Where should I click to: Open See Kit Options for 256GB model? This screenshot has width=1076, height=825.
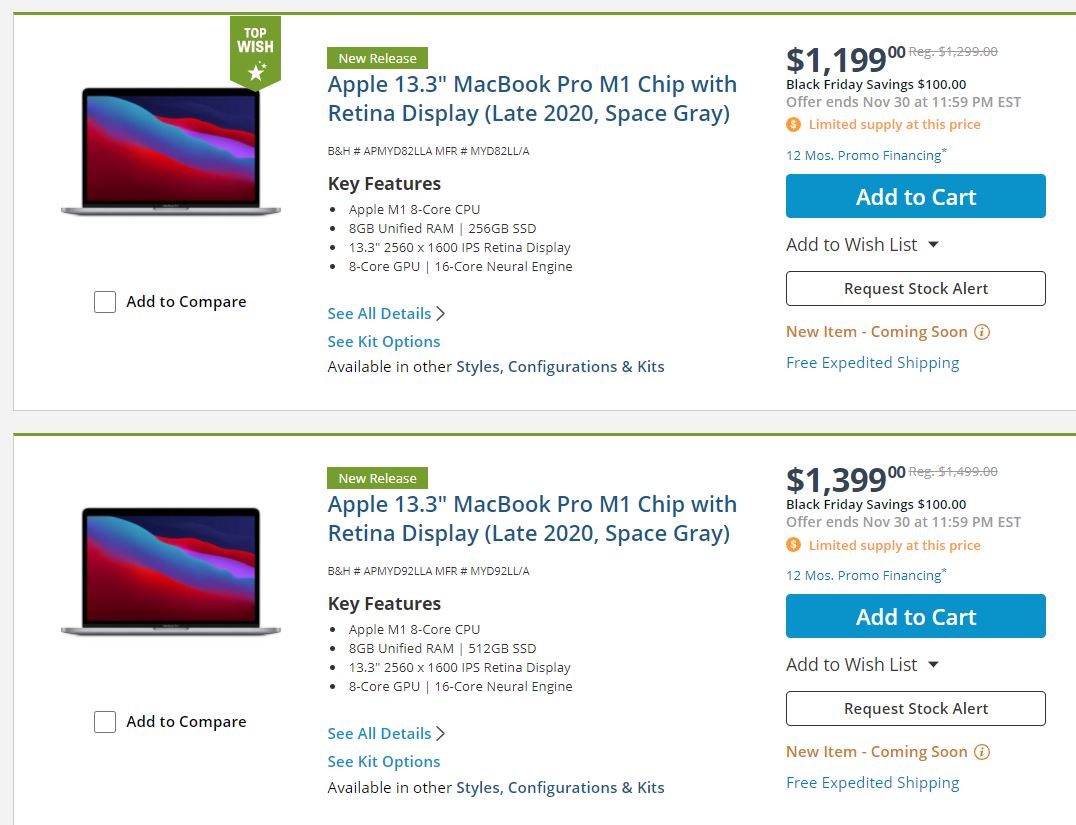pos(384,342)
